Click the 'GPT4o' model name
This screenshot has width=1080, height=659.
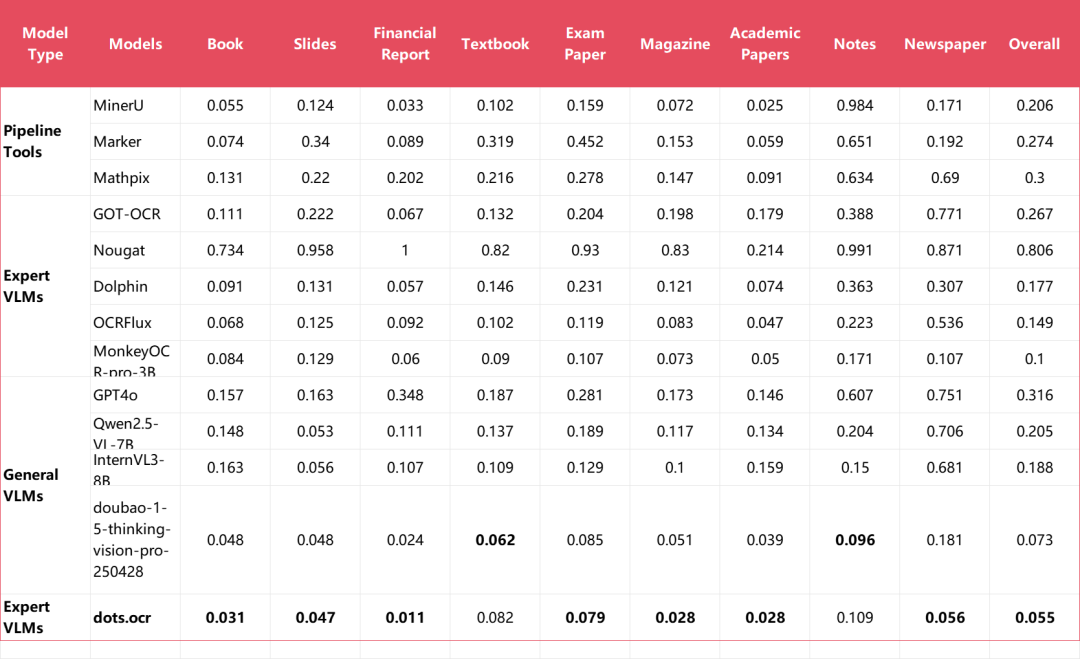click(x=115, y=395)
